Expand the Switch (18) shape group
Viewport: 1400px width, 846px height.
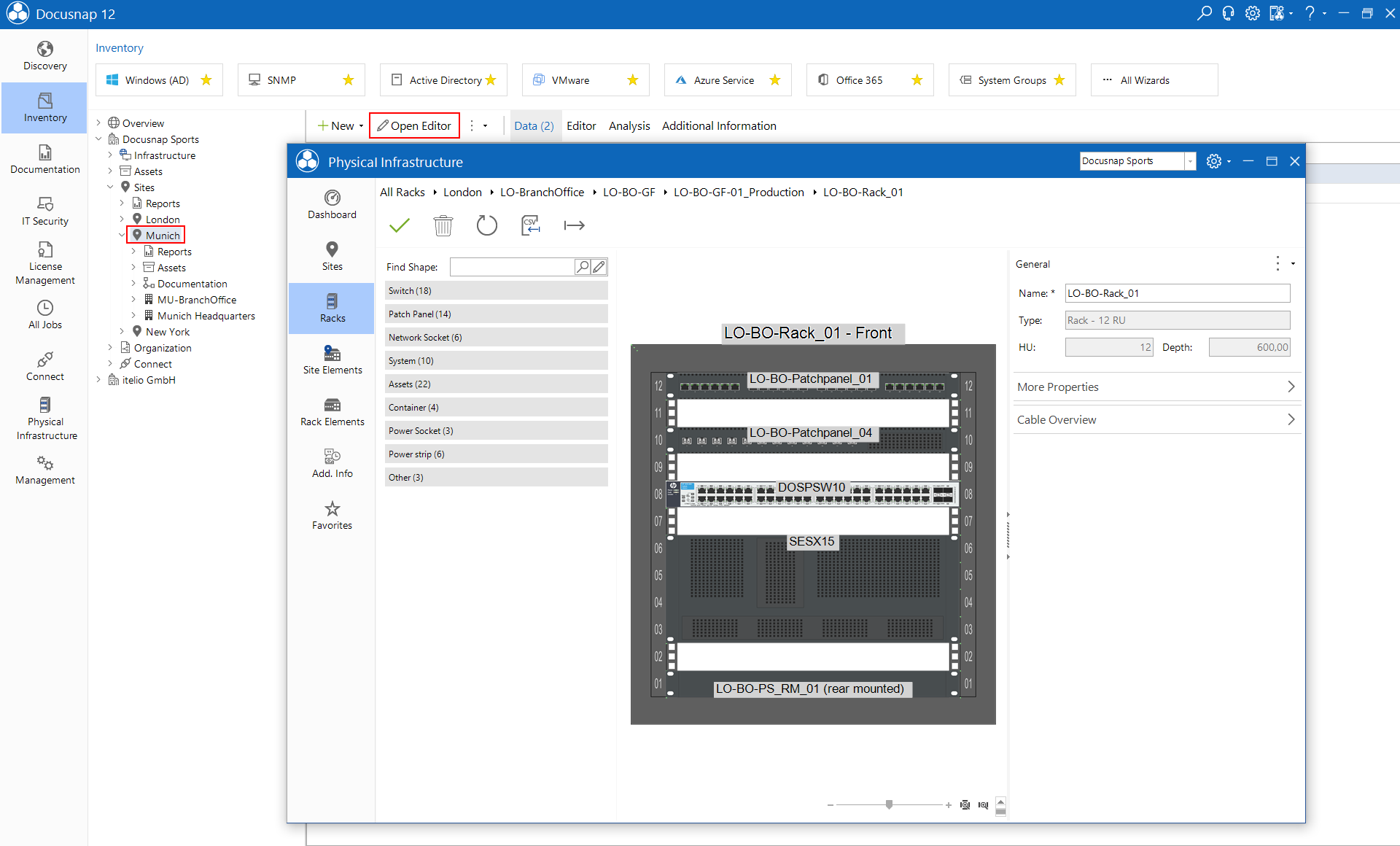click(x=496, y=290)
